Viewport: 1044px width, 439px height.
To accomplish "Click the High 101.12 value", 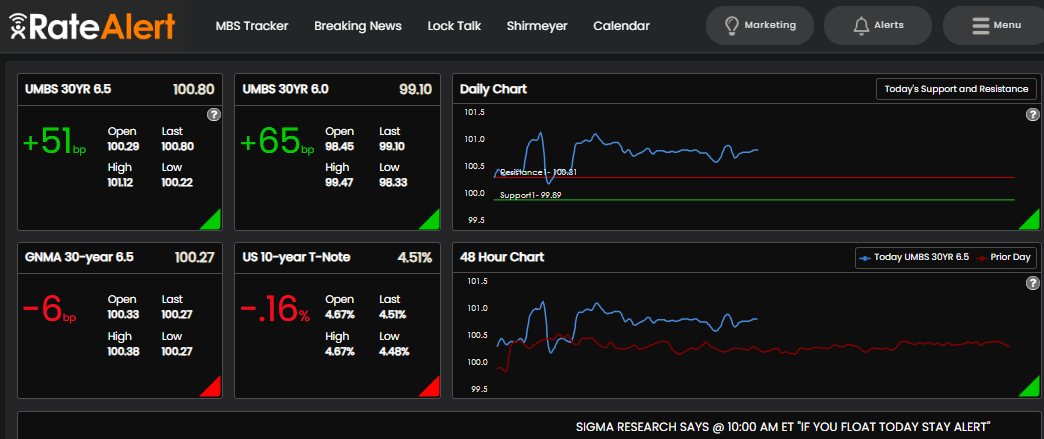I will pyautogui.click(x=121, y=183).
